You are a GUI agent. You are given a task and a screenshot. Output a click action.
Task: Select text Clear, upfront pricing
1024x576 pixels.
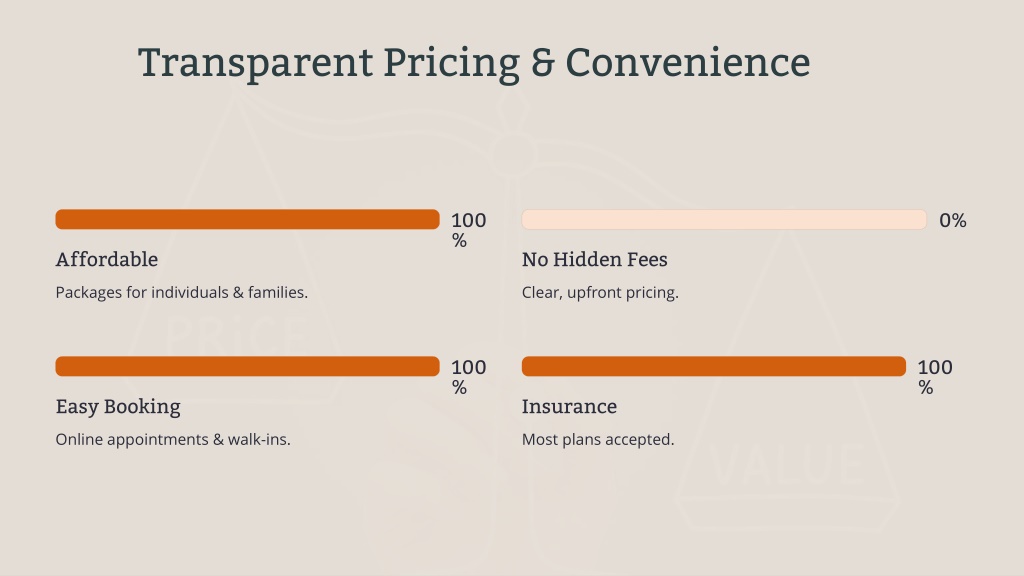coord(600,293)
